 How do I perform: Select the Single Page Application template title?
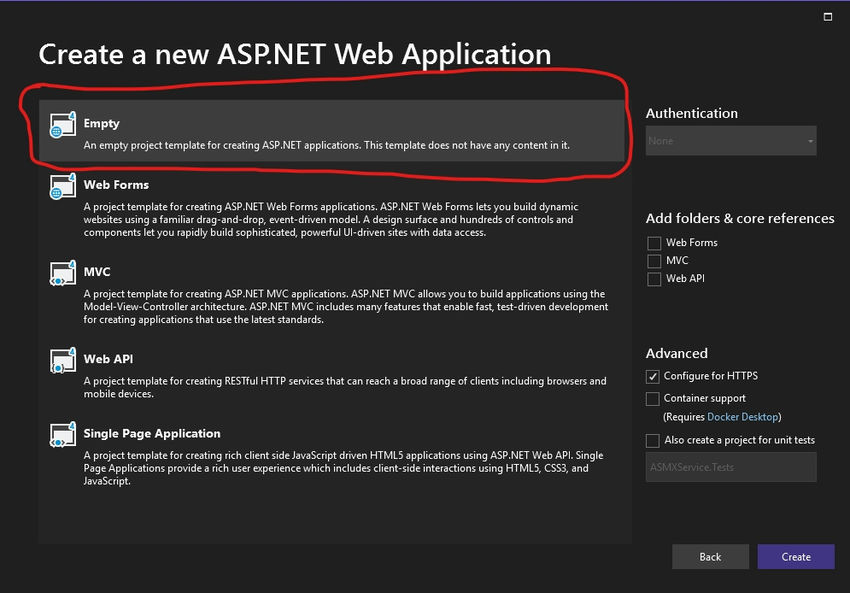[152, 434]
